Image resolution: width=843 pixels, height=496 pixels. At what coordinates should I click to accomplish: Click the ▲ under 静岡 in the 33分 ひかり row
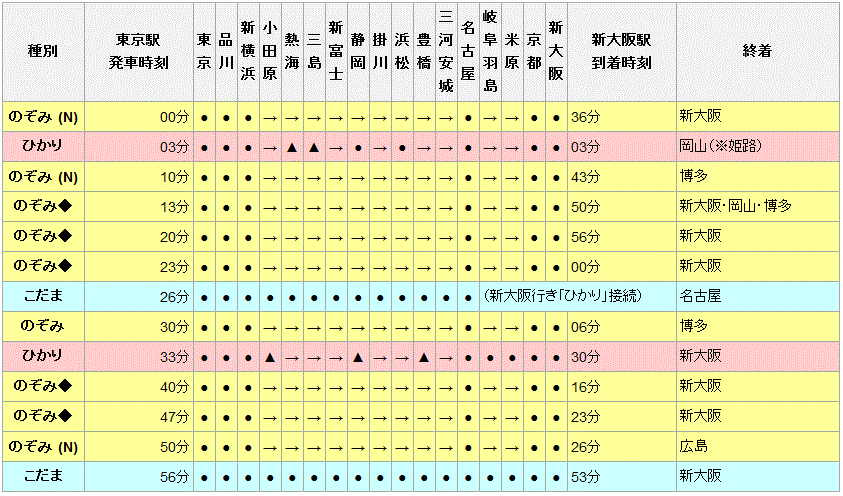358,357
